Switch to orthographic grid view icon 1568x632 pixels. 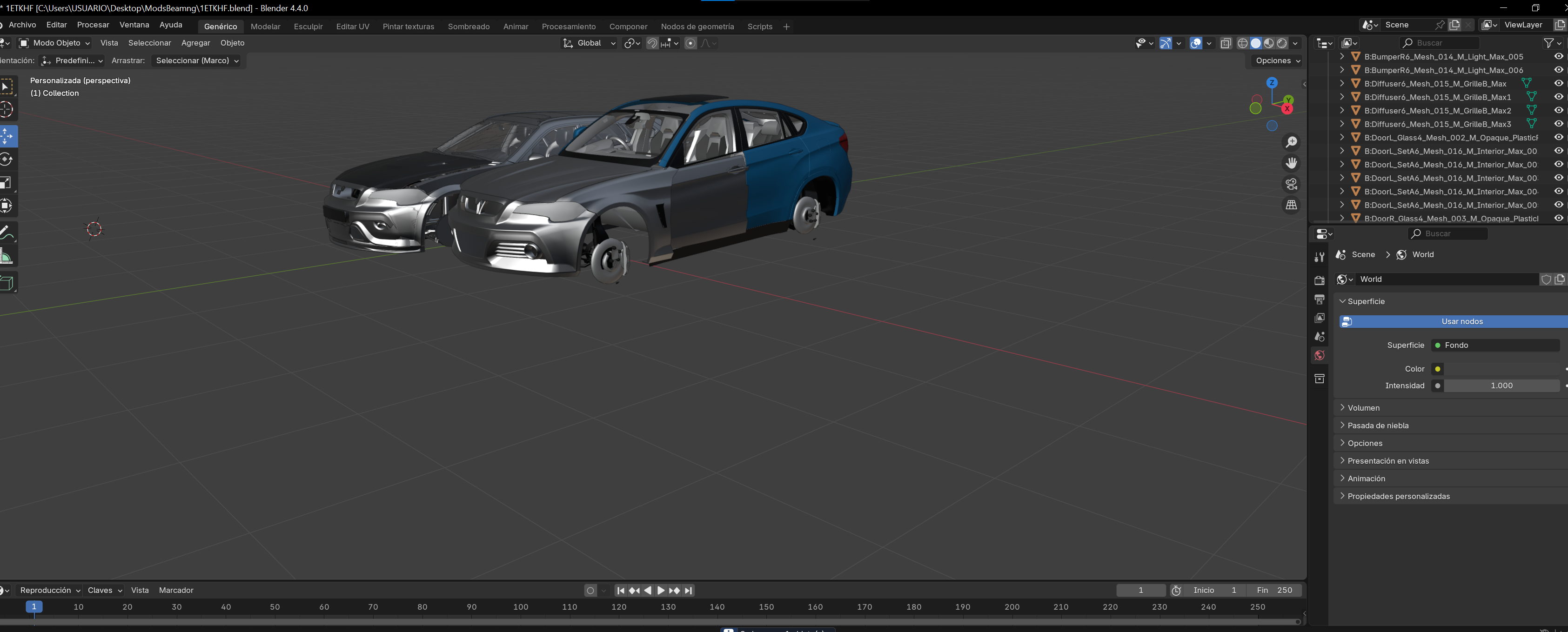(x=1290, y=205)
